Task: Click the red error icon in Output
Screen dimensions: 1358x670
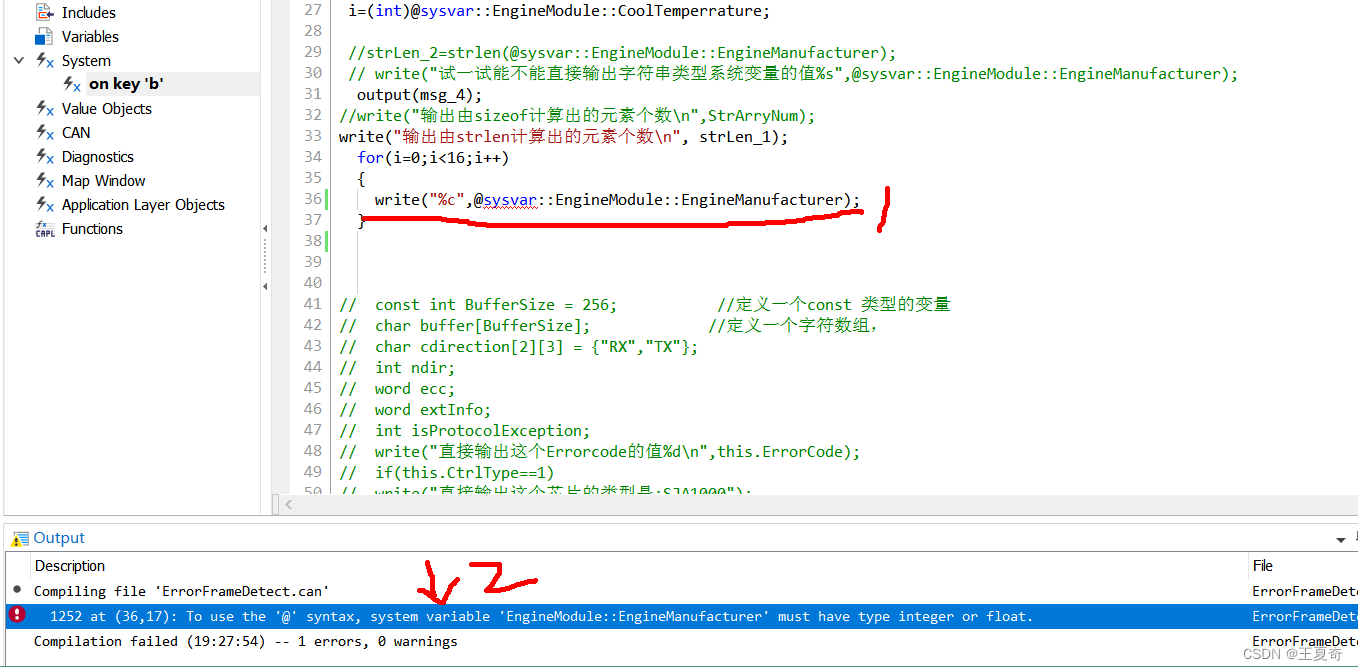Action: pos(17,616)
